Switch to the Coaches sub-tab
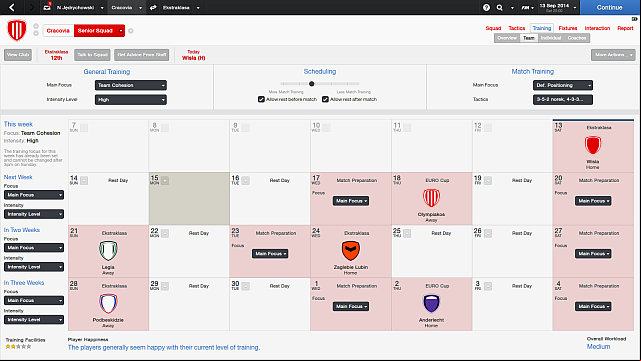This screenshot has height=361, width=641. pos(576,38)
